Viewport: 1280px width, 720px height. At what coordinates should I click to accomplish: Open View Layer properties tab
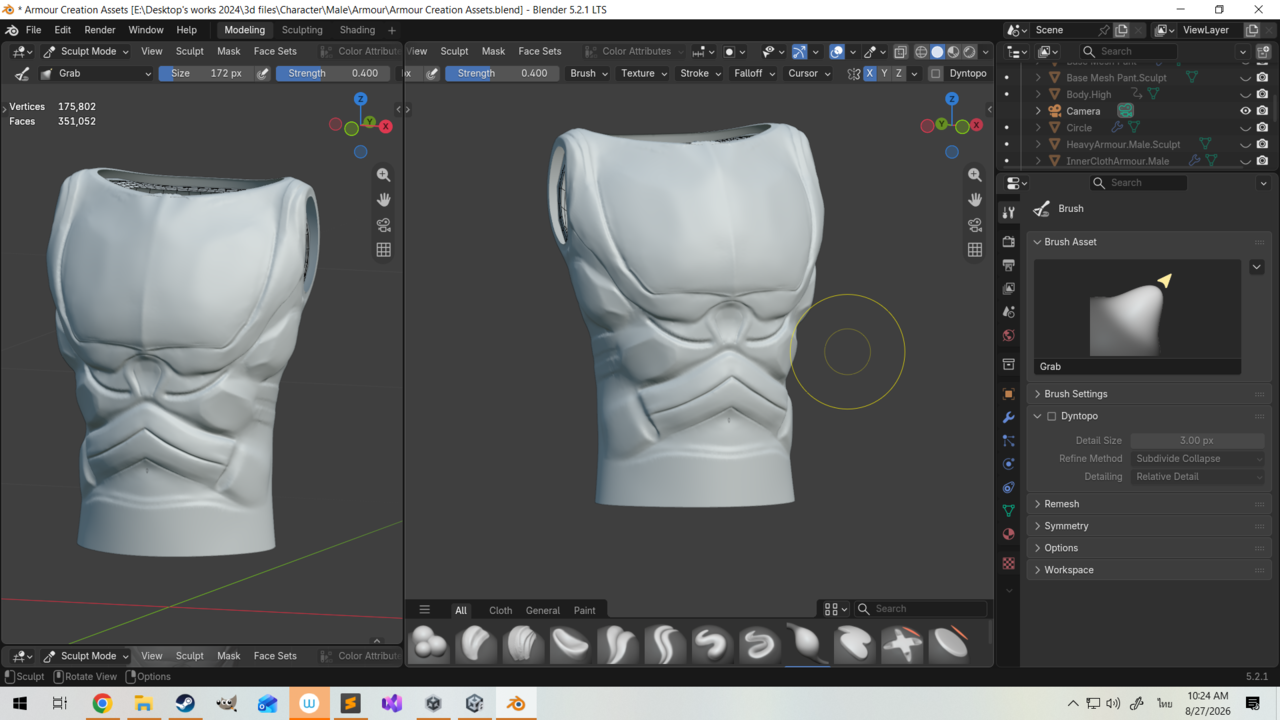pyautogui.click(x=1008, y=289)
